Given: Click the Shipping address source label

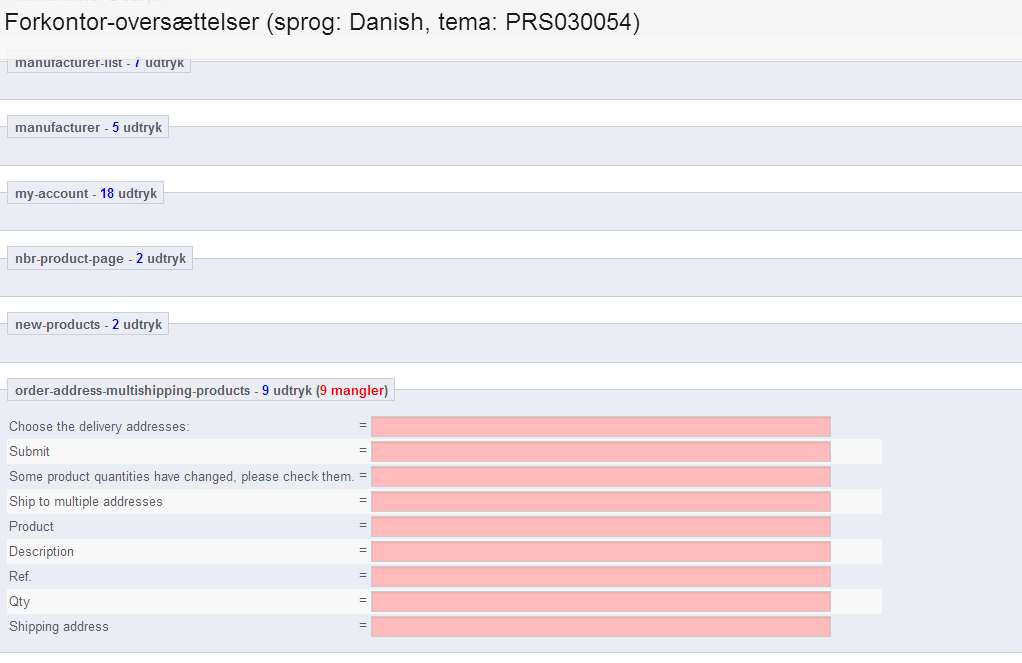Looking at the screenshot, I should tap(59, 626).
